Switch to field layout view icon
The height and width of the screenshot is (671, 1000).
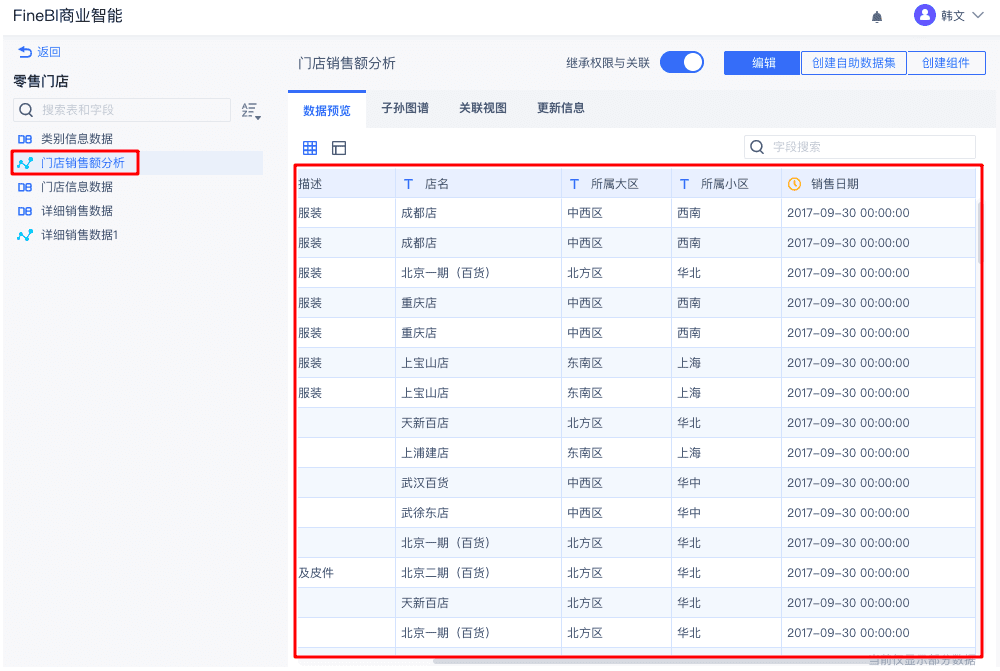pos(339,148)
